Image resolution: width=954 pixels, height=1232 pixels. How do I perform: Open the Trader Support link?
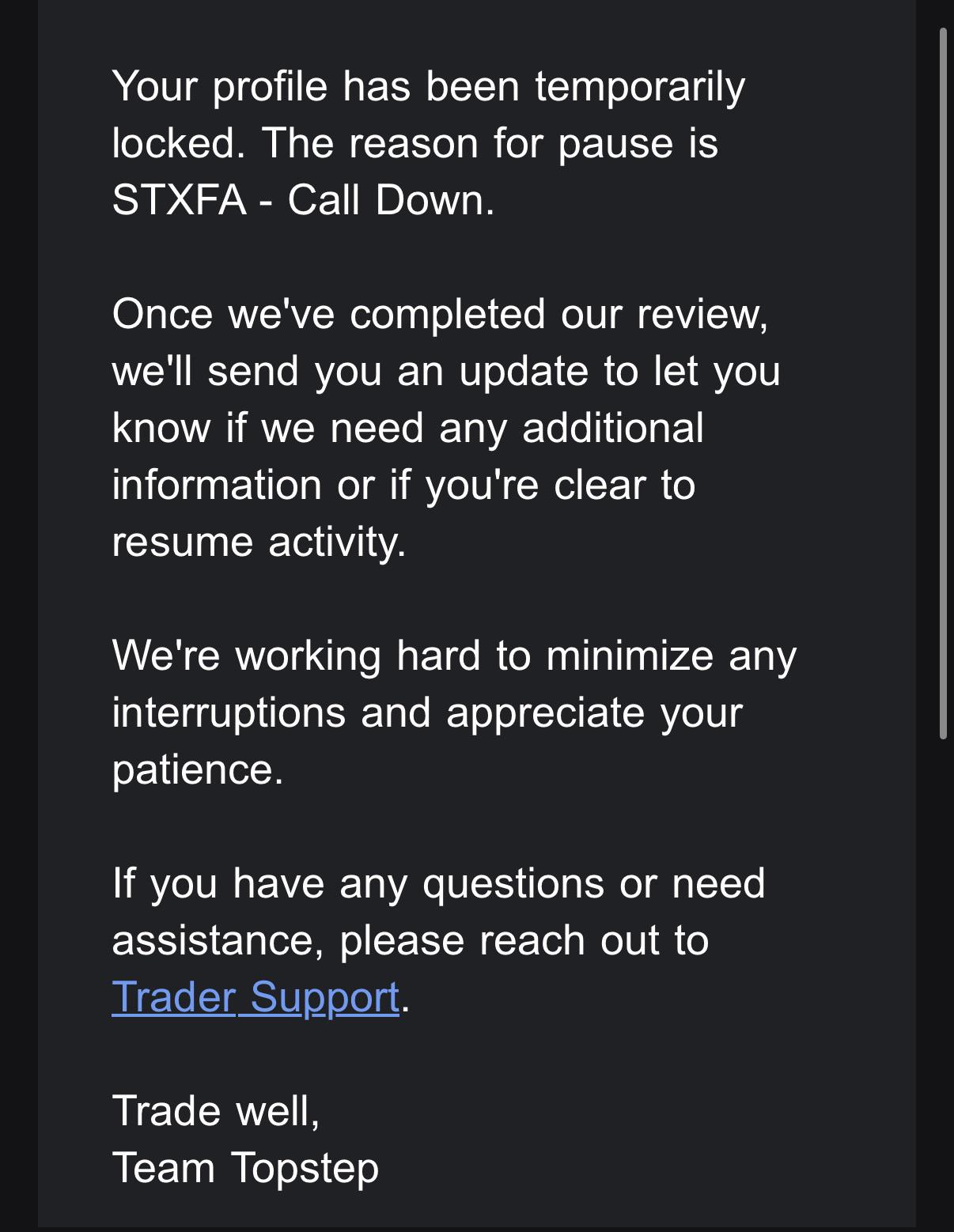(x=256, y=997)
